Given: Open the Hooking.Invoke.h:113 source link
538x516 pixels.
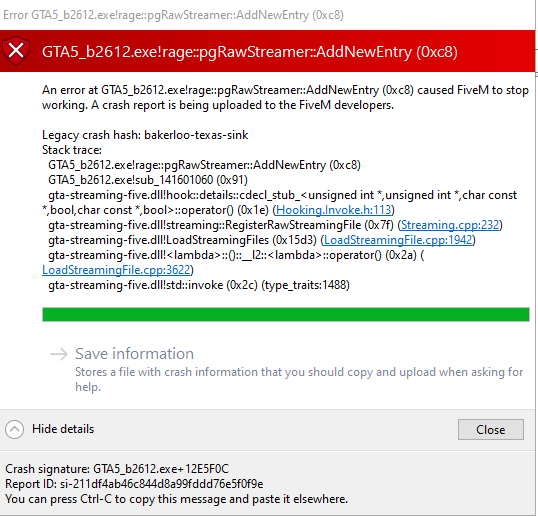Looking at the screenshot, I should pos(334,210).
